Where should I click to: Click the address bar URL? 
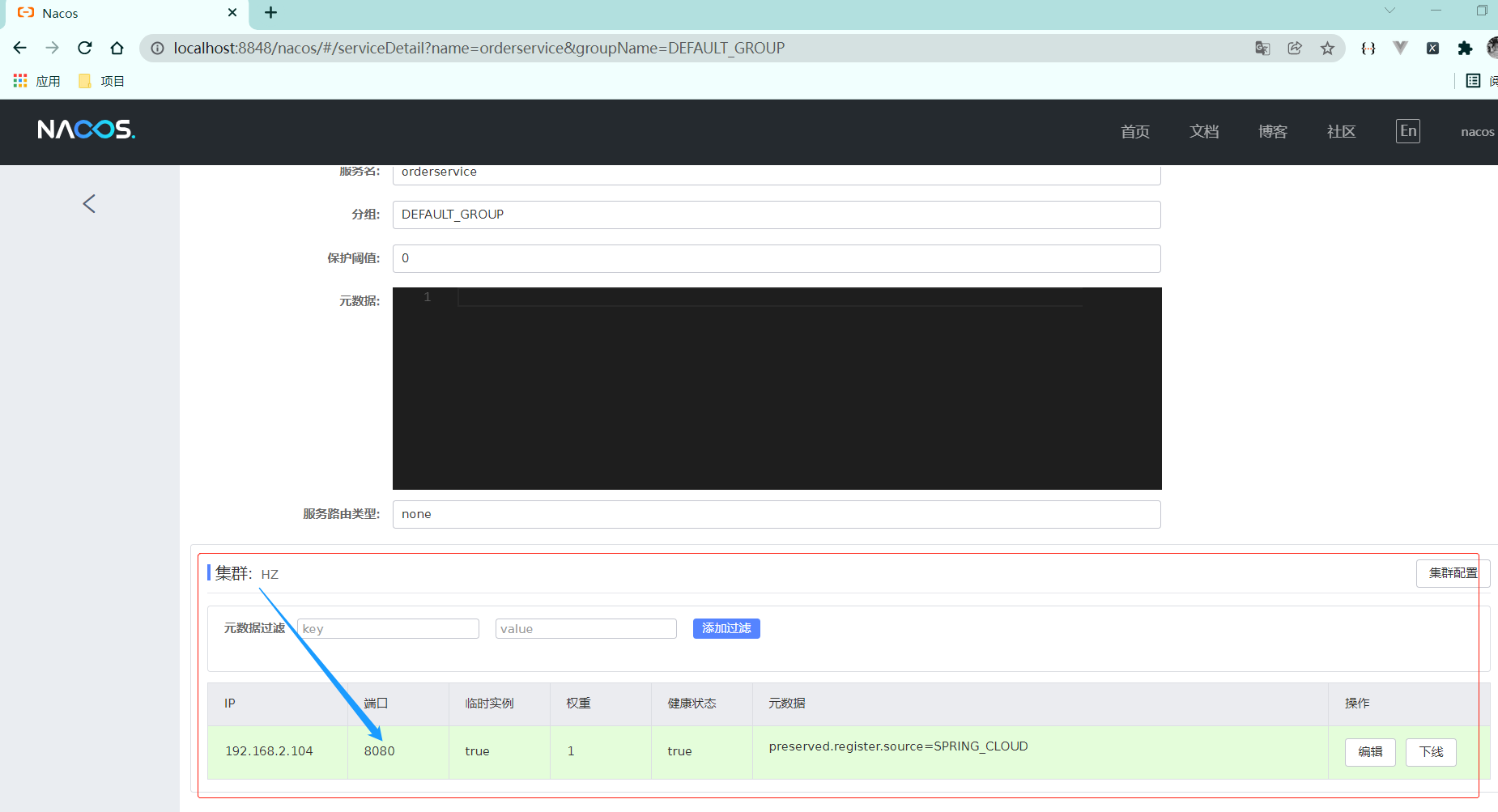click(x=479, y=48)
